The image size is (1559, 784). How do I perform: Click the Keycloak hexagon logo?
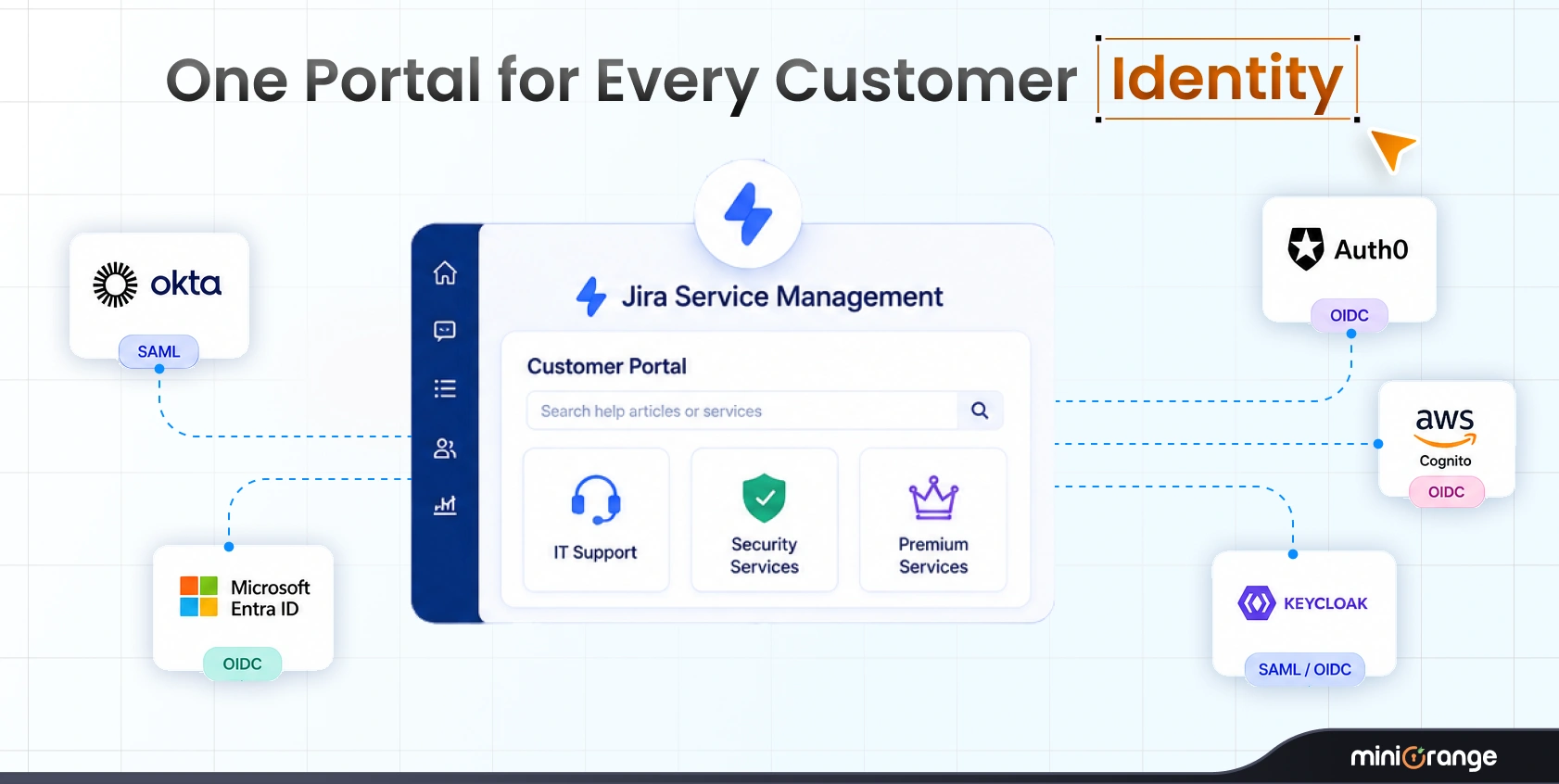[1257, 603]
